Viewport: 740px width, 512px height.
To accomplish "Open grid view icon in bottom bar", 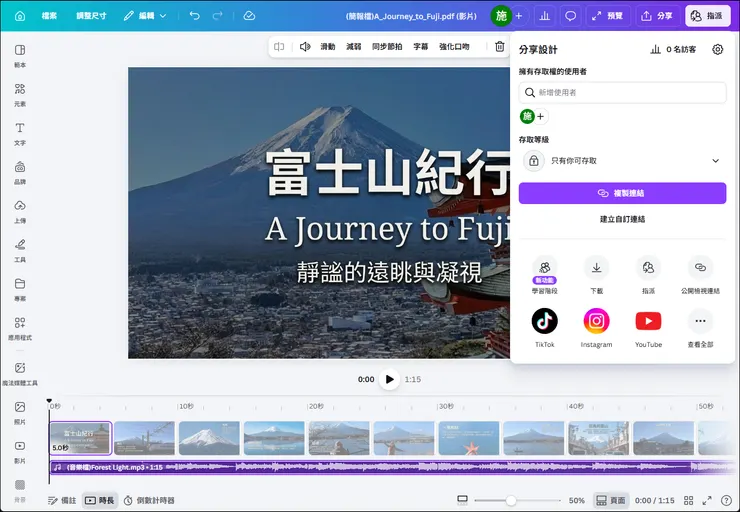I will pos(689,501).
